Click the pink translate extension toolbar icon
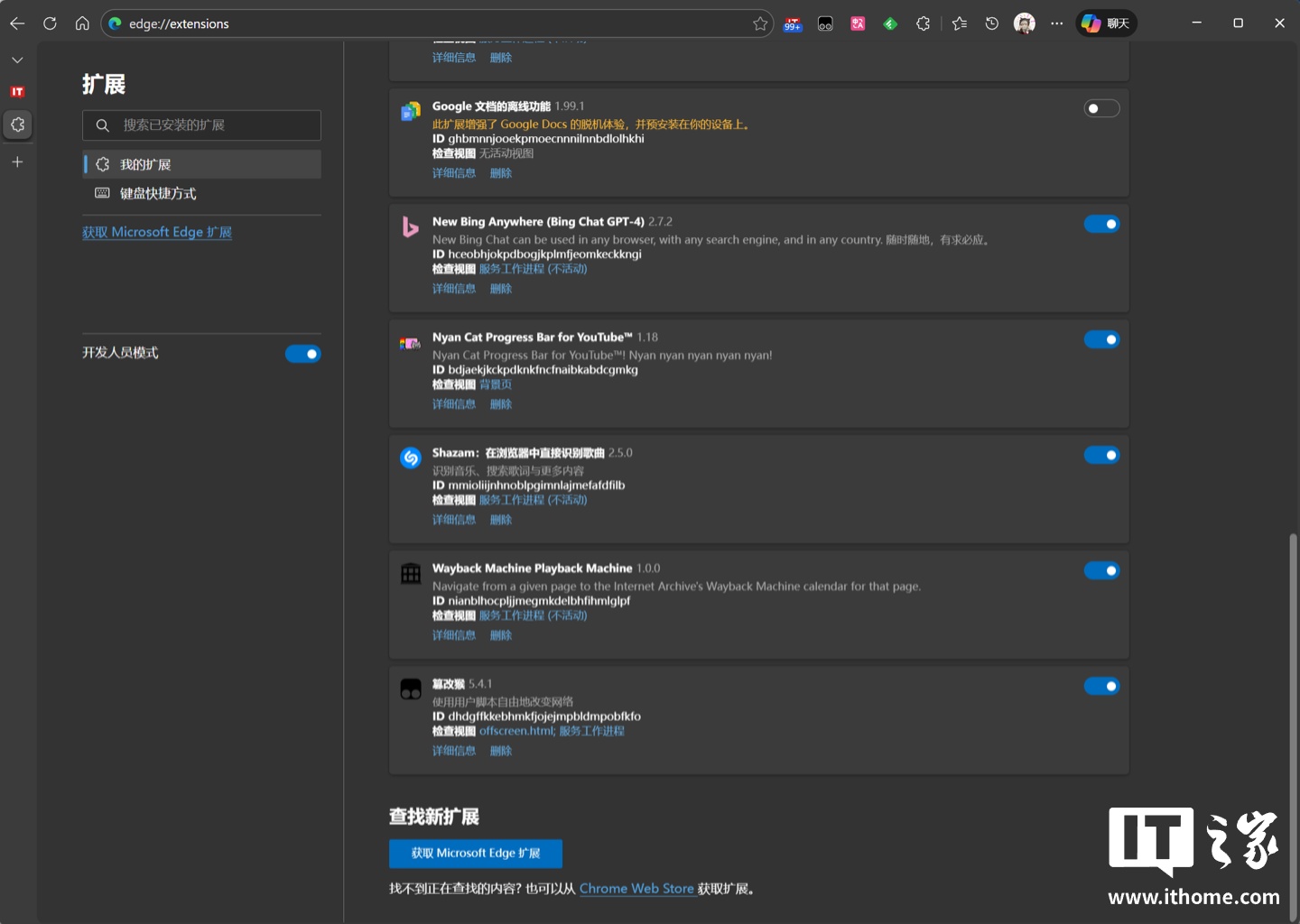The height and width of the screenshot is (924, 1300). 858,23
